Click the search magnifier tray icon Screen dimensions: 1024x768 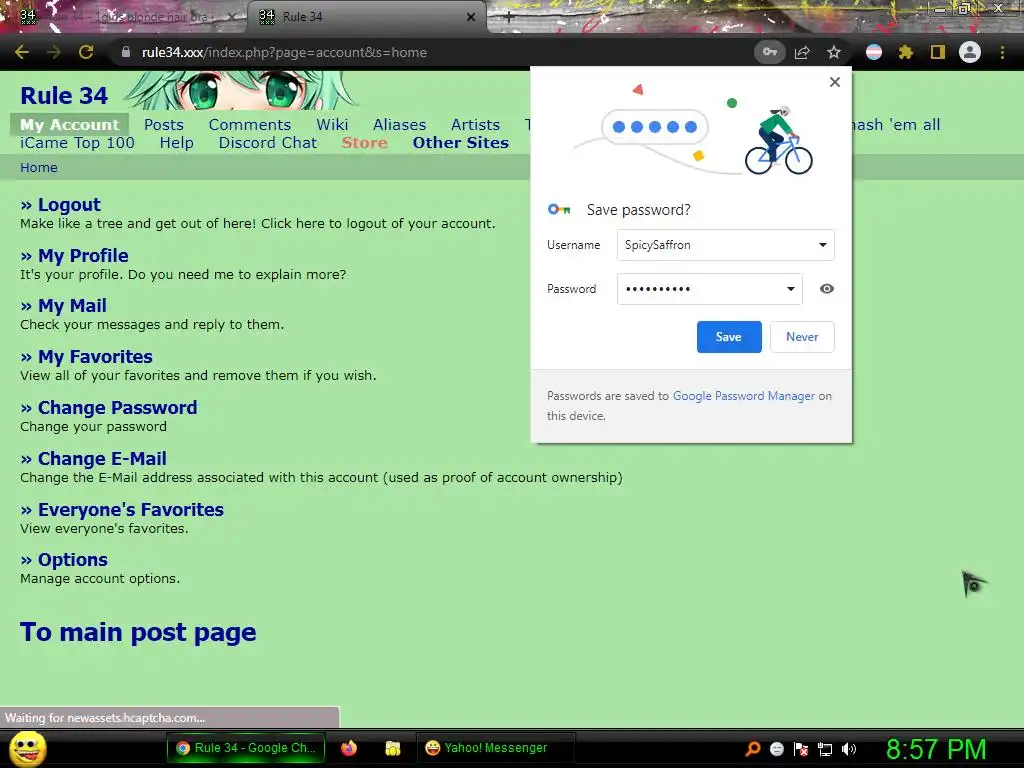tap(752, 748)
